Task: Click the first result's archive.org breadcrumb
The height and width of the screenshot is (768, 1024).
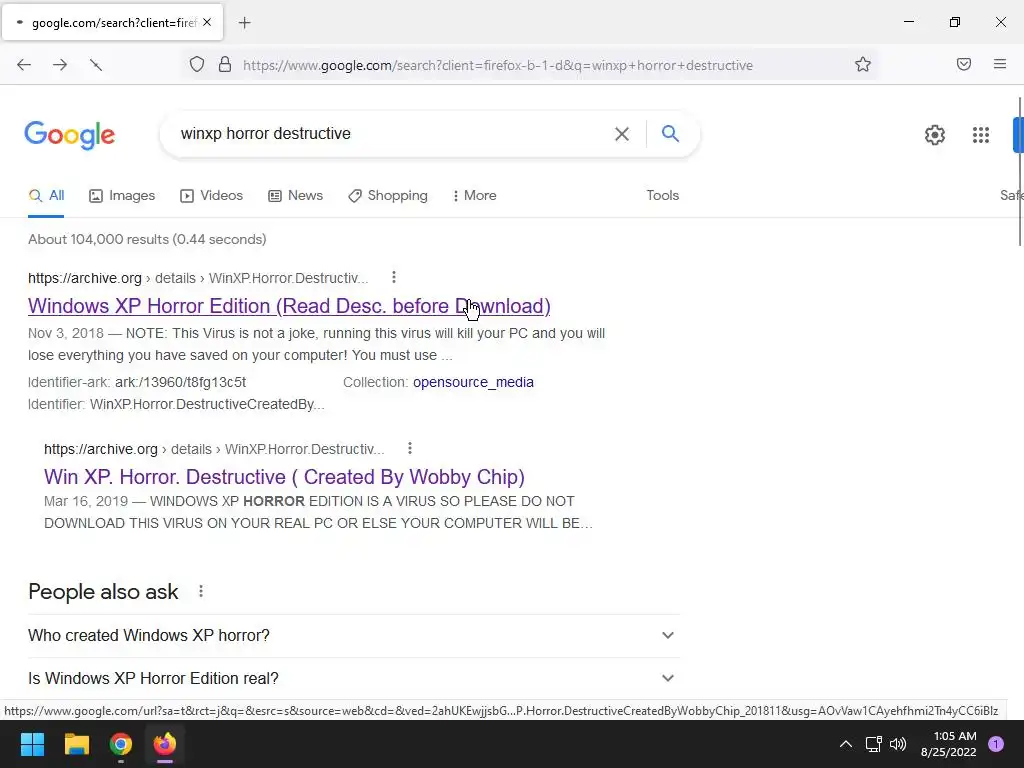Action: 198,278
